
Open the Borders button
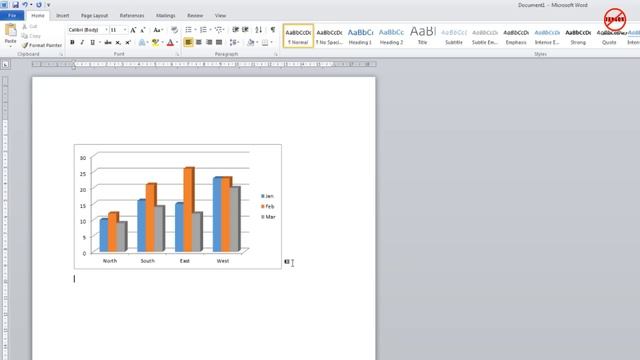tap(265, 42)
